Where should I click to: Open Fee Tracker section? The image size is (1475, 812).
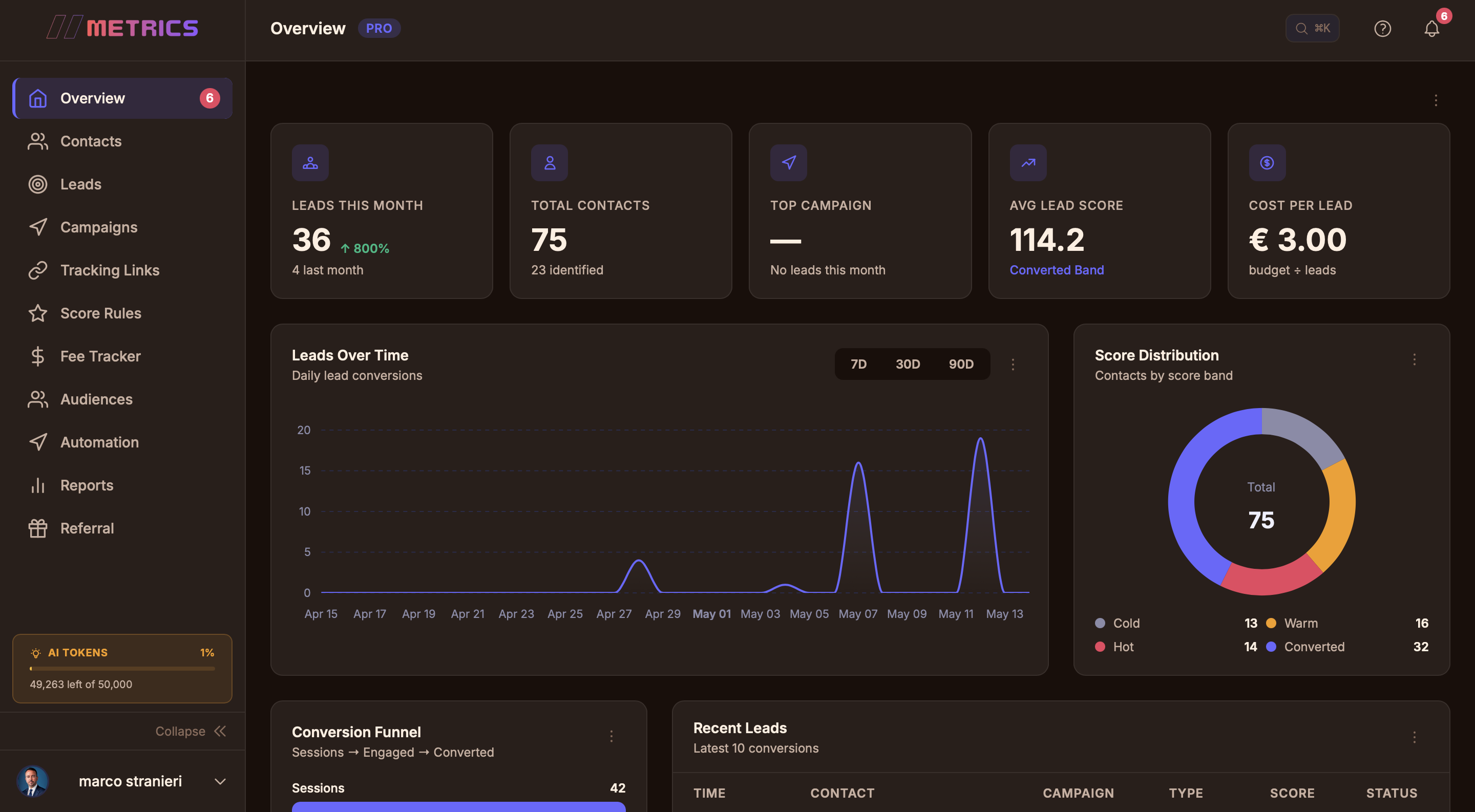tap(122, 356)
